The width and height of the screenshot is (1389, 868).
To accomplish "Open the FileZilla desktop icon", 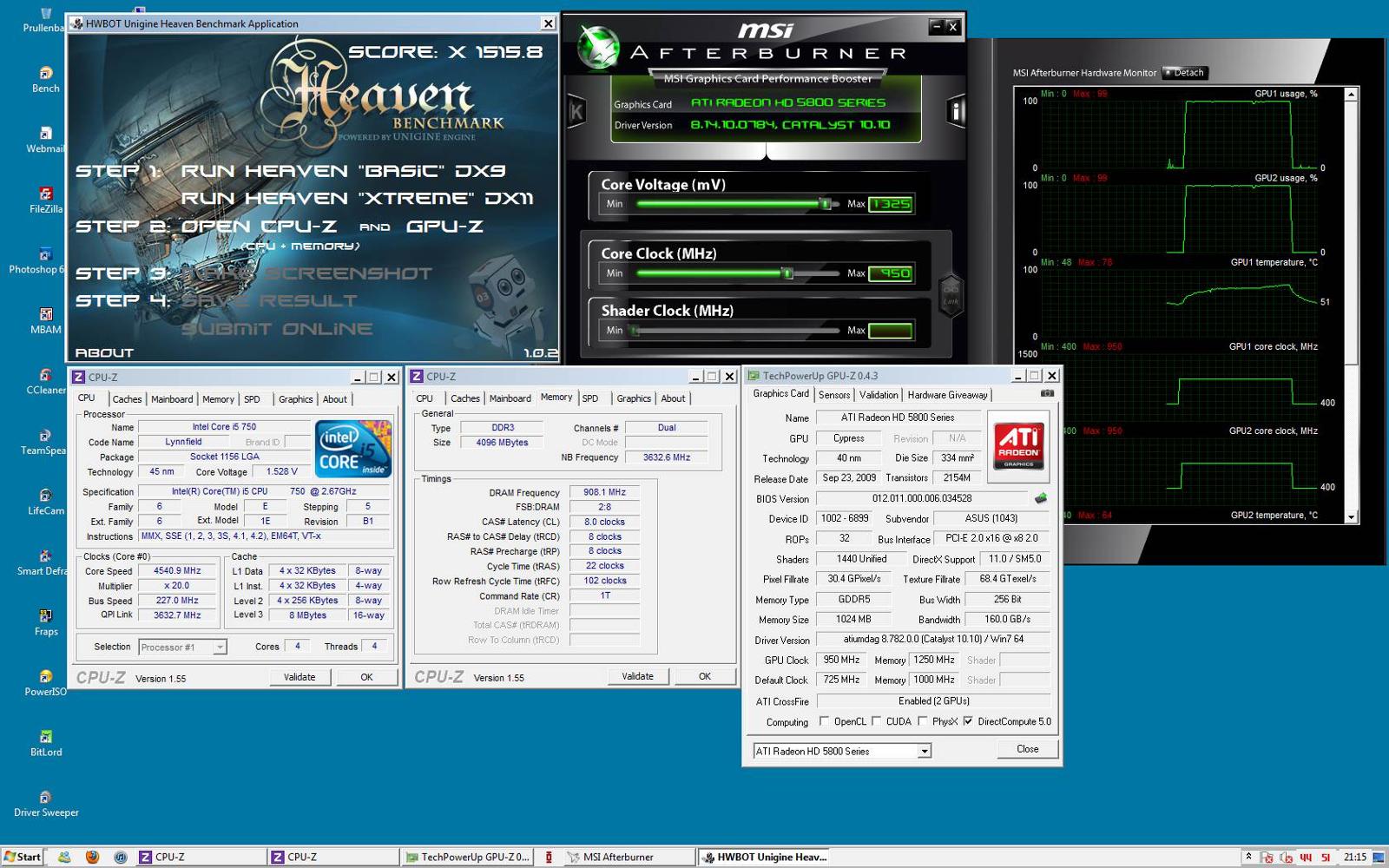I will (46, 199).
